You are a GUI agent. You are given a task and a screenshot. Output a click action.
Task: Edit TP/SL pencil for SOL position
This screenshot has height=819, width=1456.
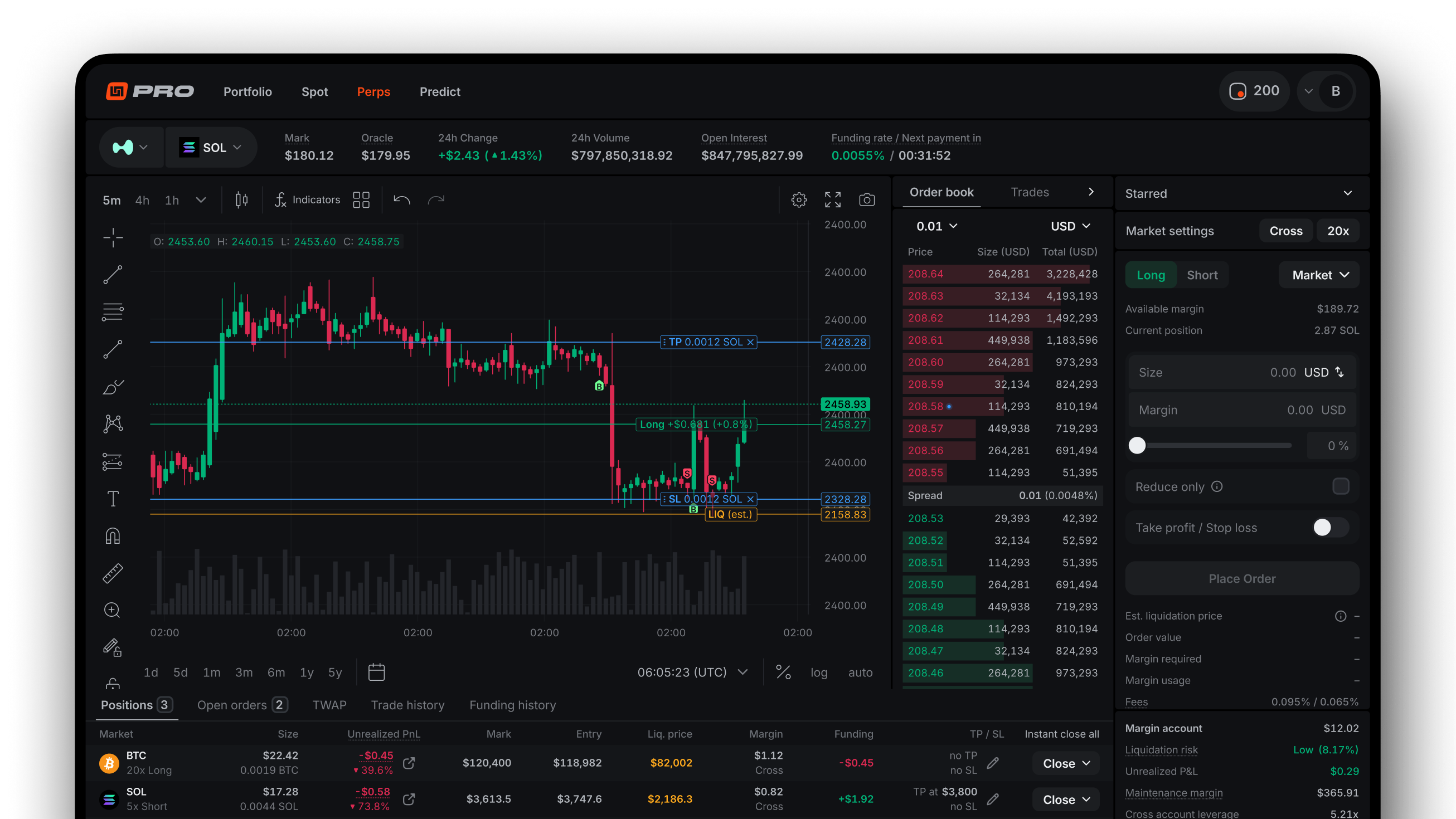[x=993, y=799]
